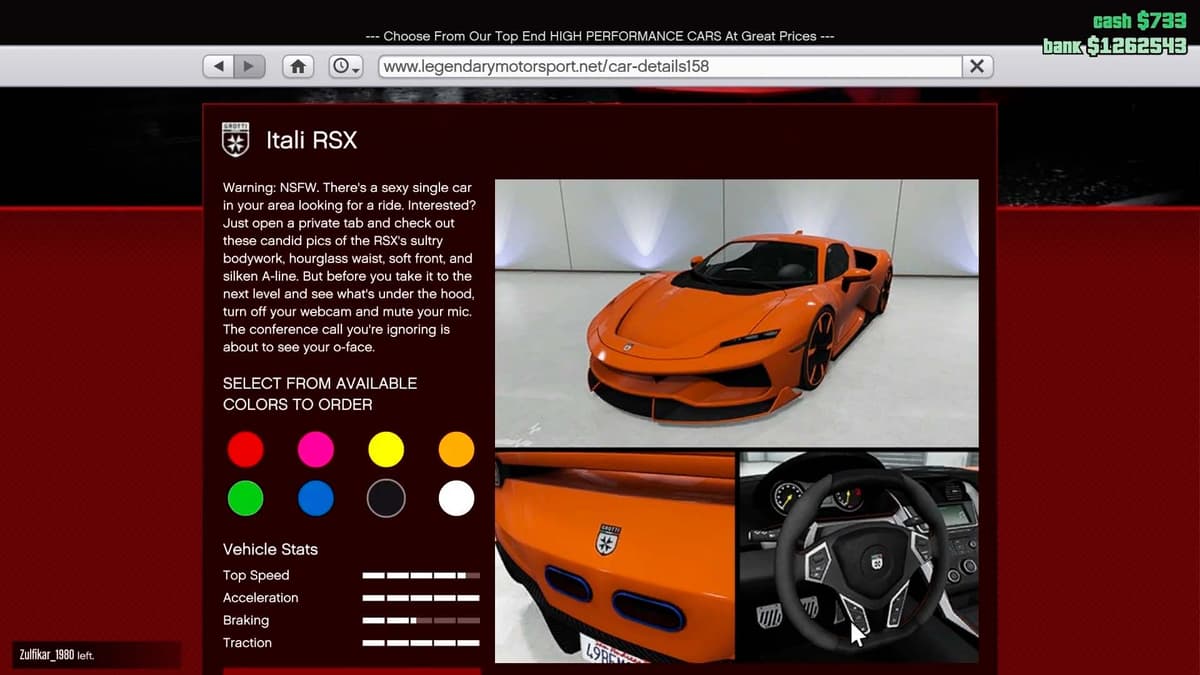The width and height of the screenshot is (1200, 675).
Task: Select the black color swatch
Action: coord(386,498)
